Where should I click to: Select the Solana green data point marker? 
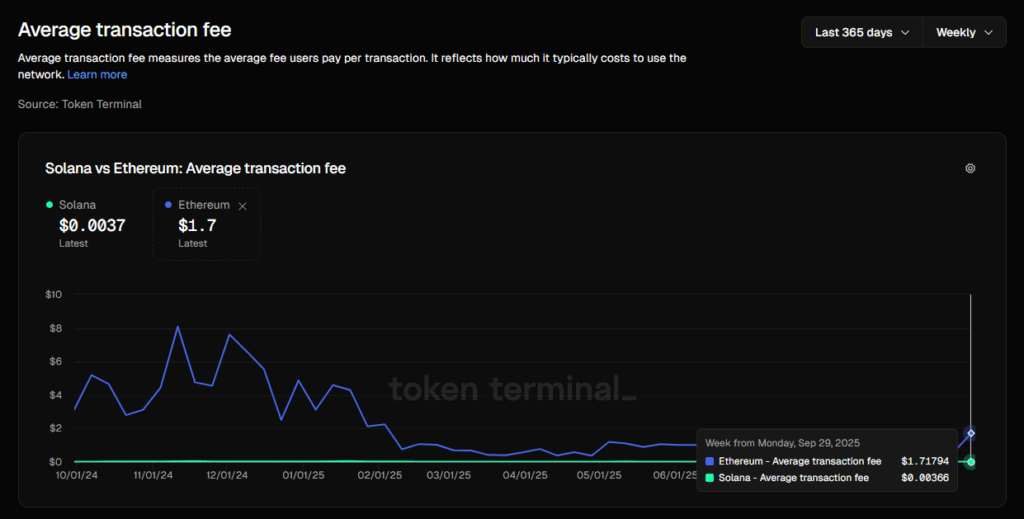tap(970, 462)
